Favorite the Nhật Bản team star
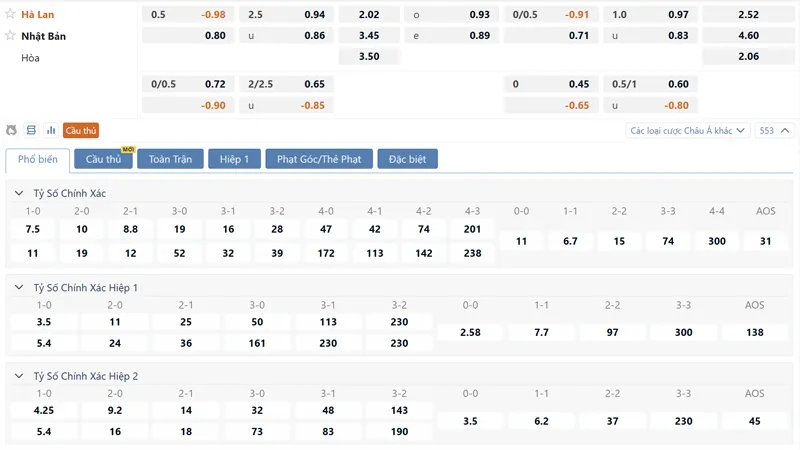Screen dimensions: 800x450 10,35
